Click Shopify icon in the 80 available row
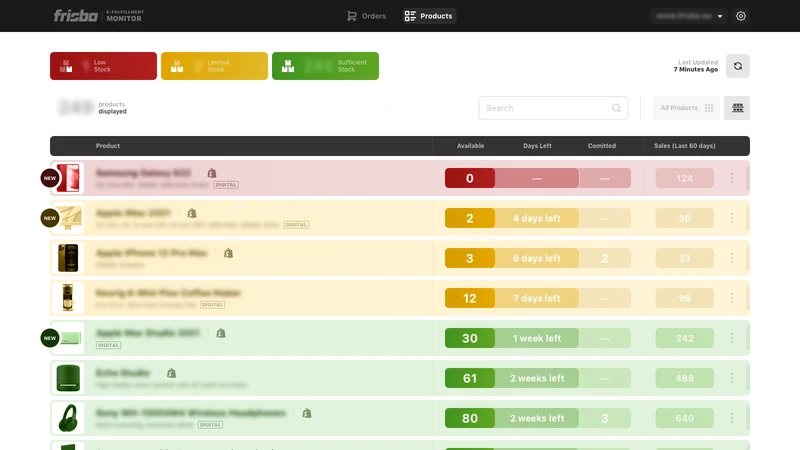 pyautogui.click(x=307, y=413)
